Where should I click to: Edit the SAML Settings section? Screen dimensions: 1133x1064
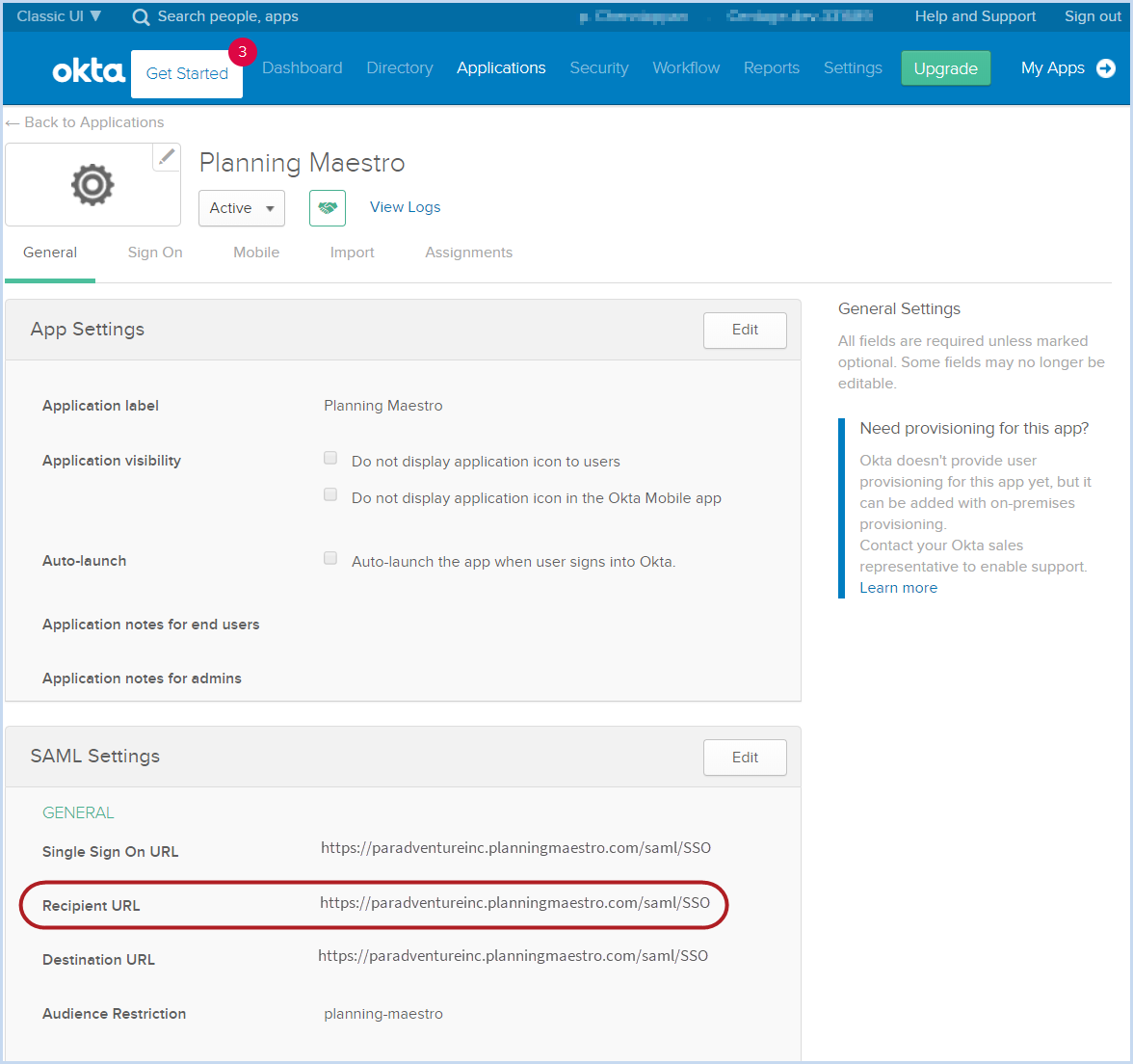pyautogui.click(x=745, y=758)
